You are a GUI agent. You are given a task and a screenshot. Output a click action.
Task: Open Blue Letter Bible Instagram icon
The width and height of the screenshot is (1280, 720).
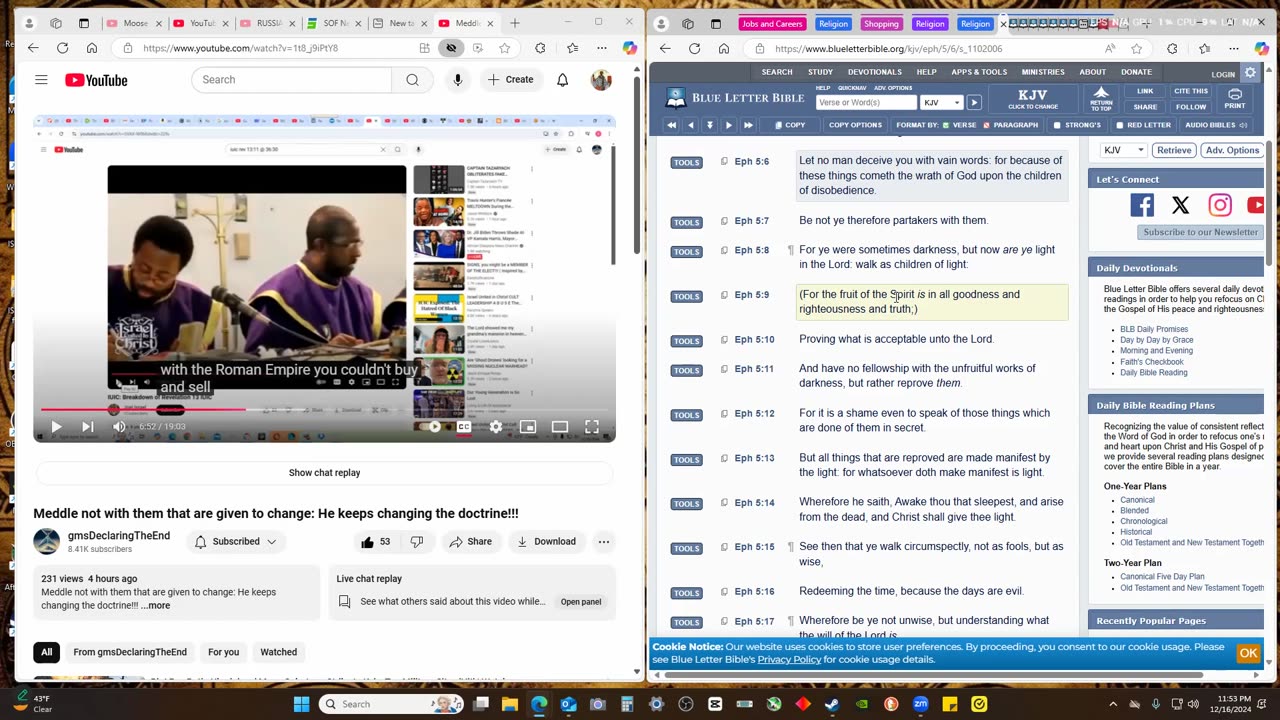pyautogui.click(x=1220, y=205)
